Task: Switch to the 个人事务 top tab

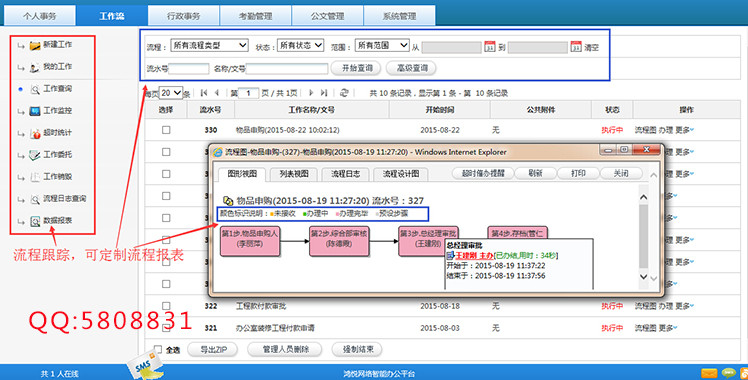Action: click(x=40, y=16)
